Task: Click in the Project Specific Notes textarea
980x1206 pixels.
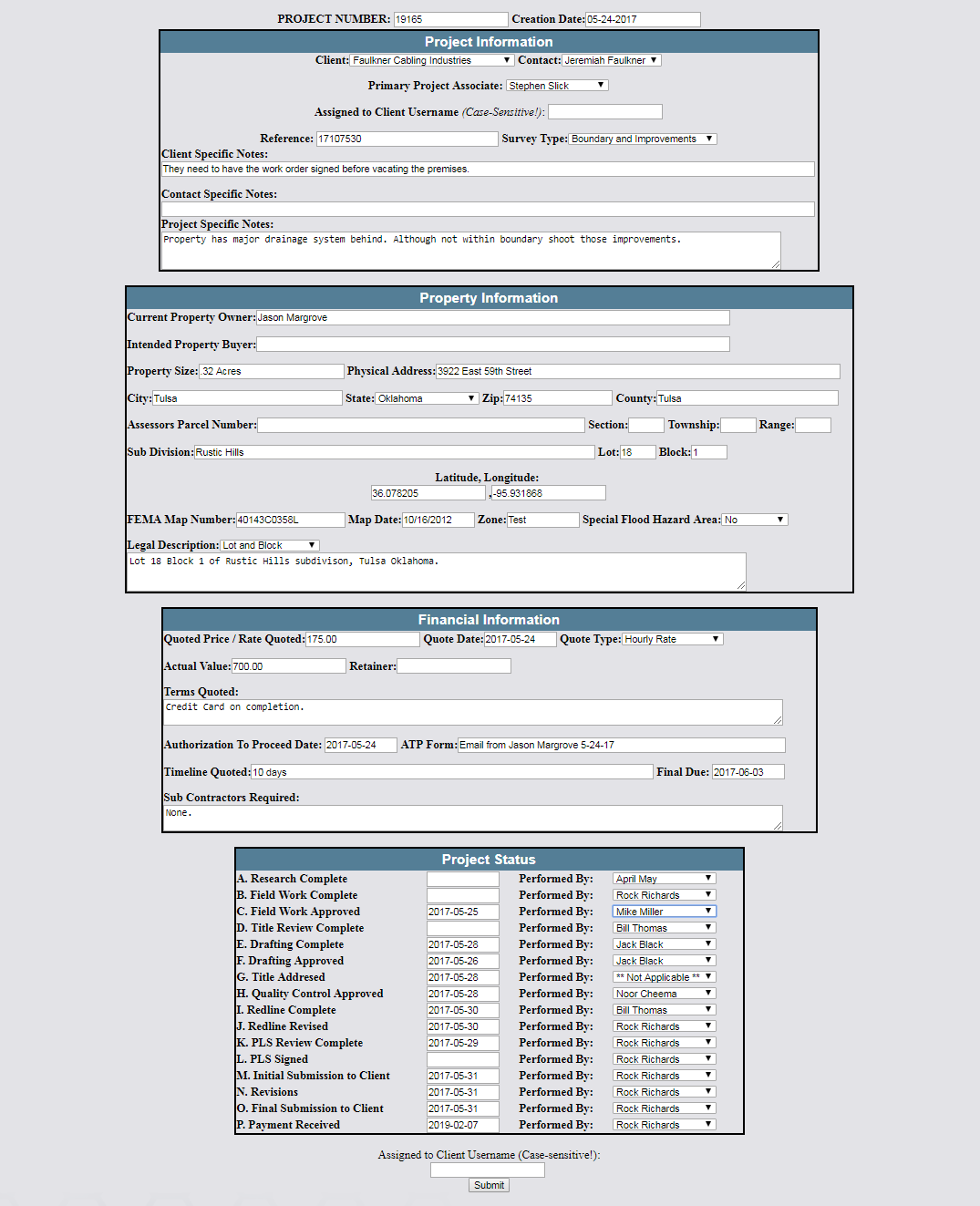Action: pyautogui.click(x=470, y=251)
